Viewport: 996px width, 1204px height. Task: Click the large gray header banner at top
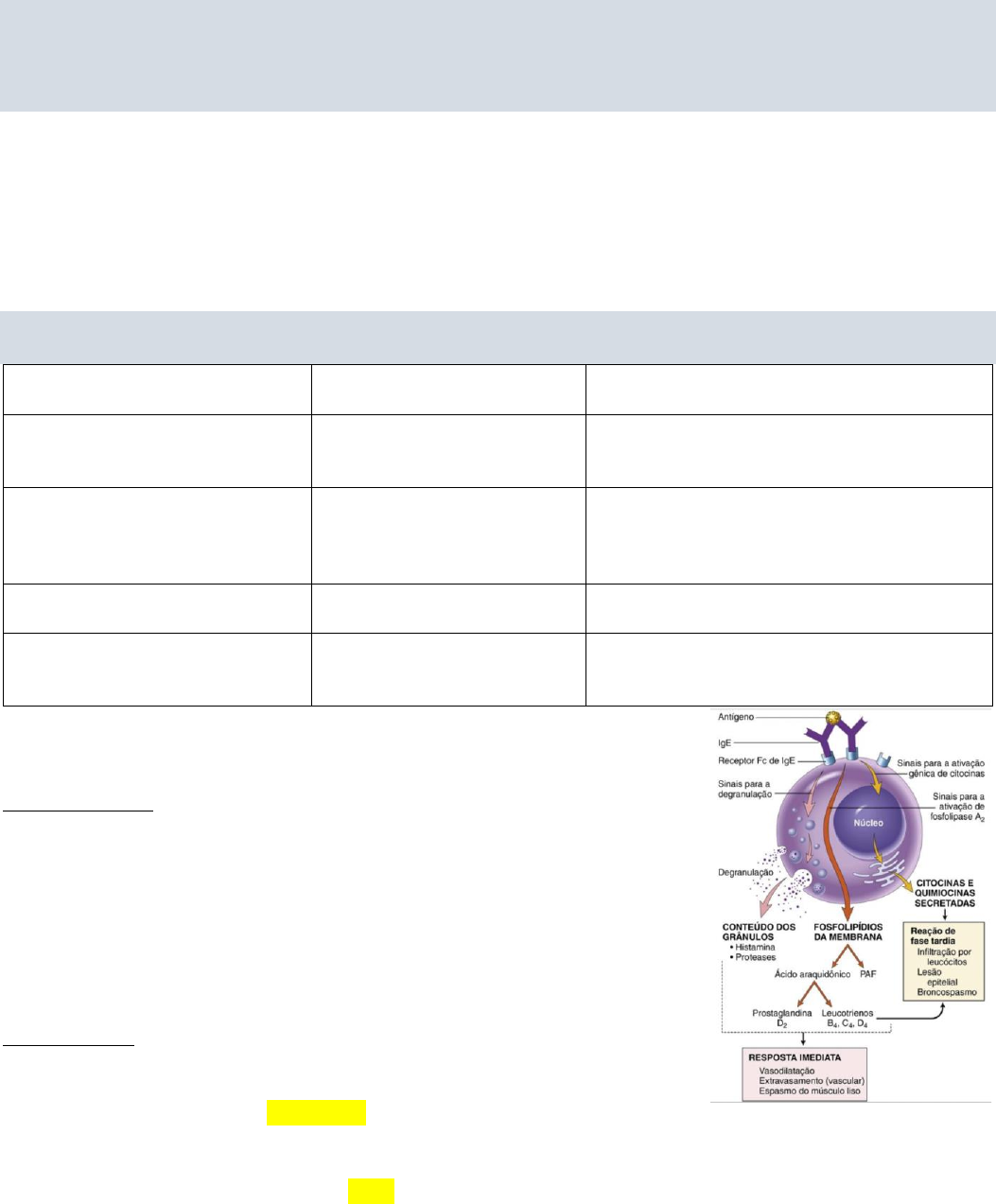498,55
